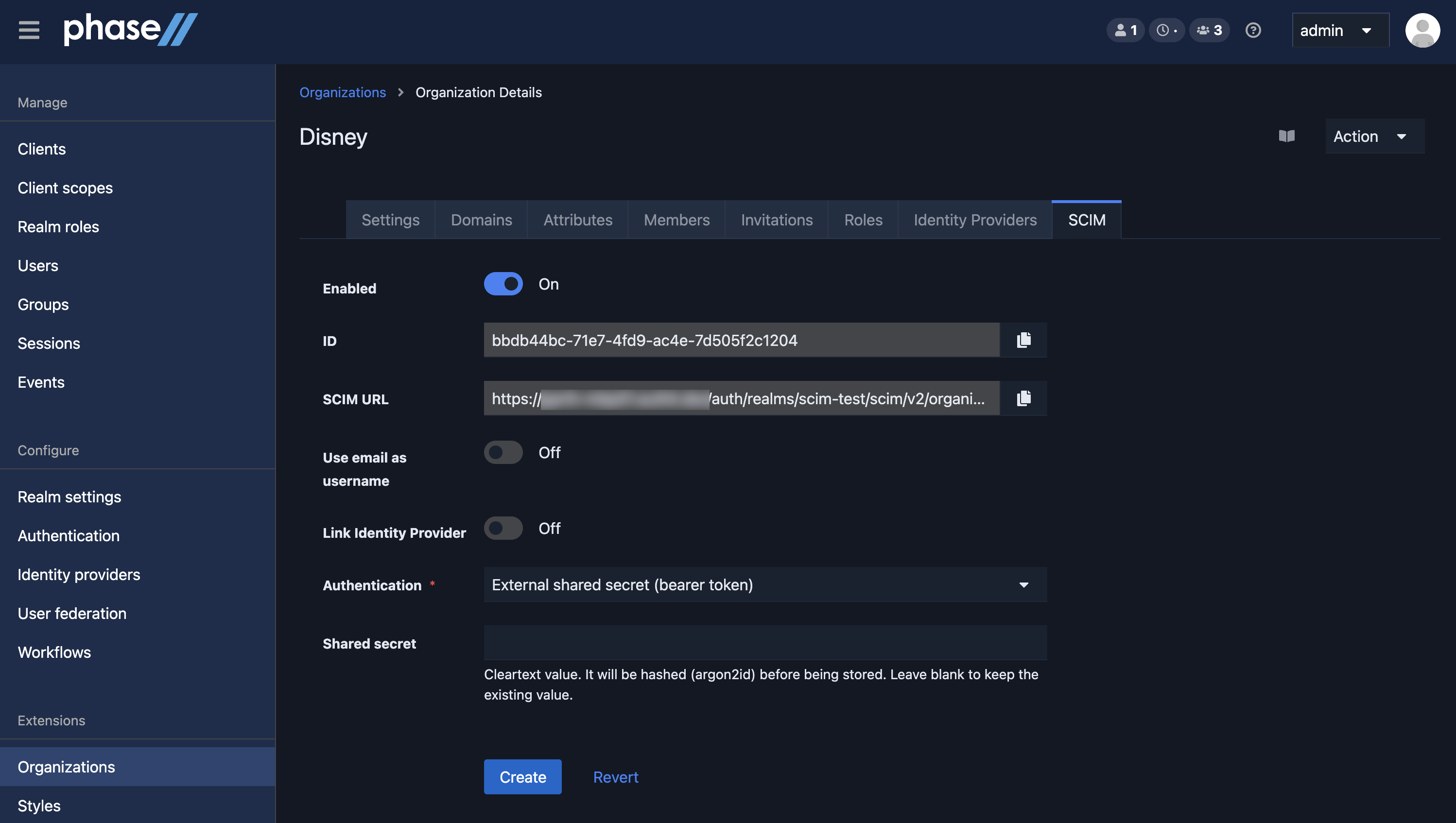
Task: Turn off the Enabled switch
Action: click(x=503, y=284)
